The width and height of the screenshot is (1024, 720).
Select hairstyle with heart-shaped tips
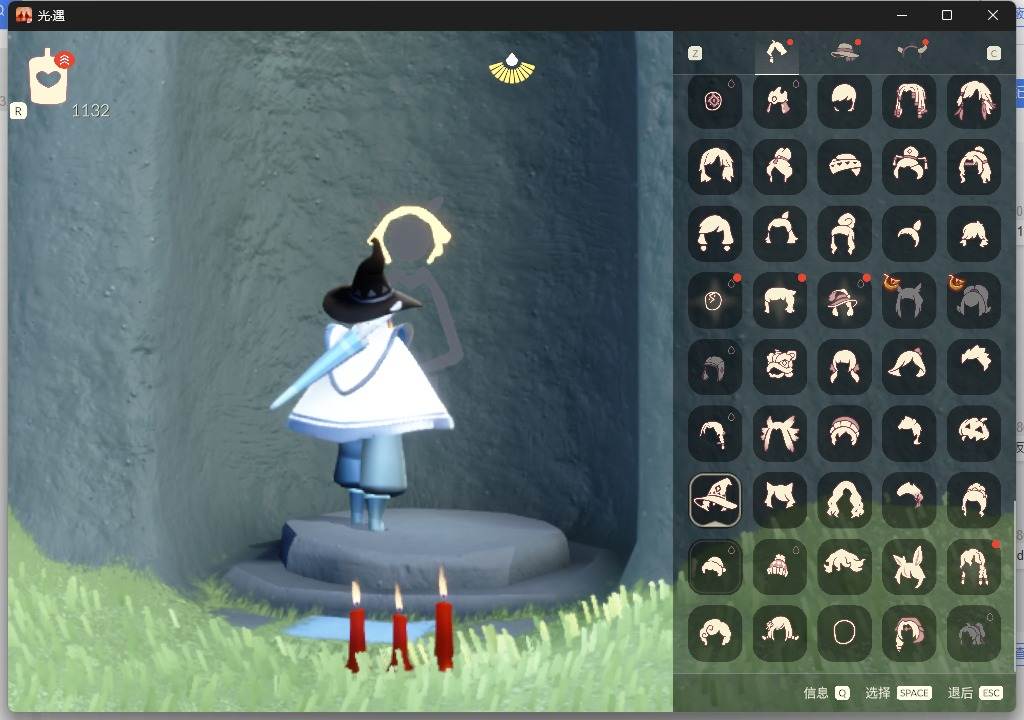pyautogui.click(x=714, y=234)
